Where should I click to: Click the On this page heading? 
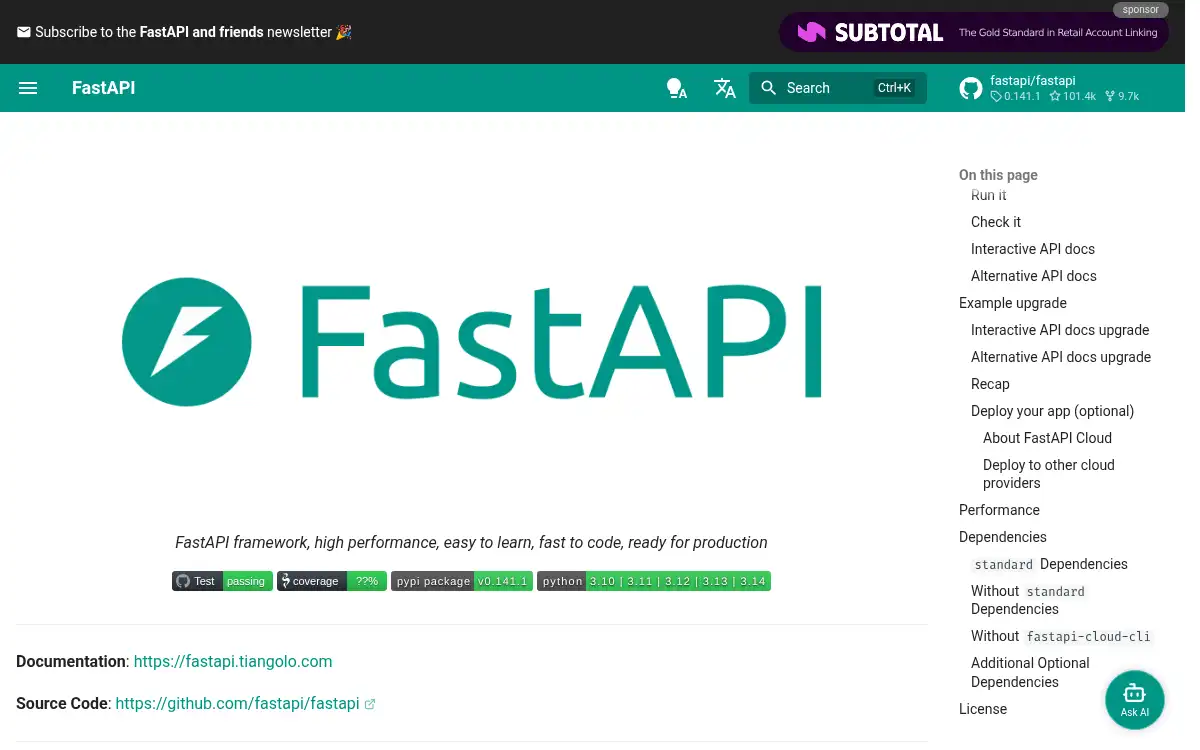point(998,175)
